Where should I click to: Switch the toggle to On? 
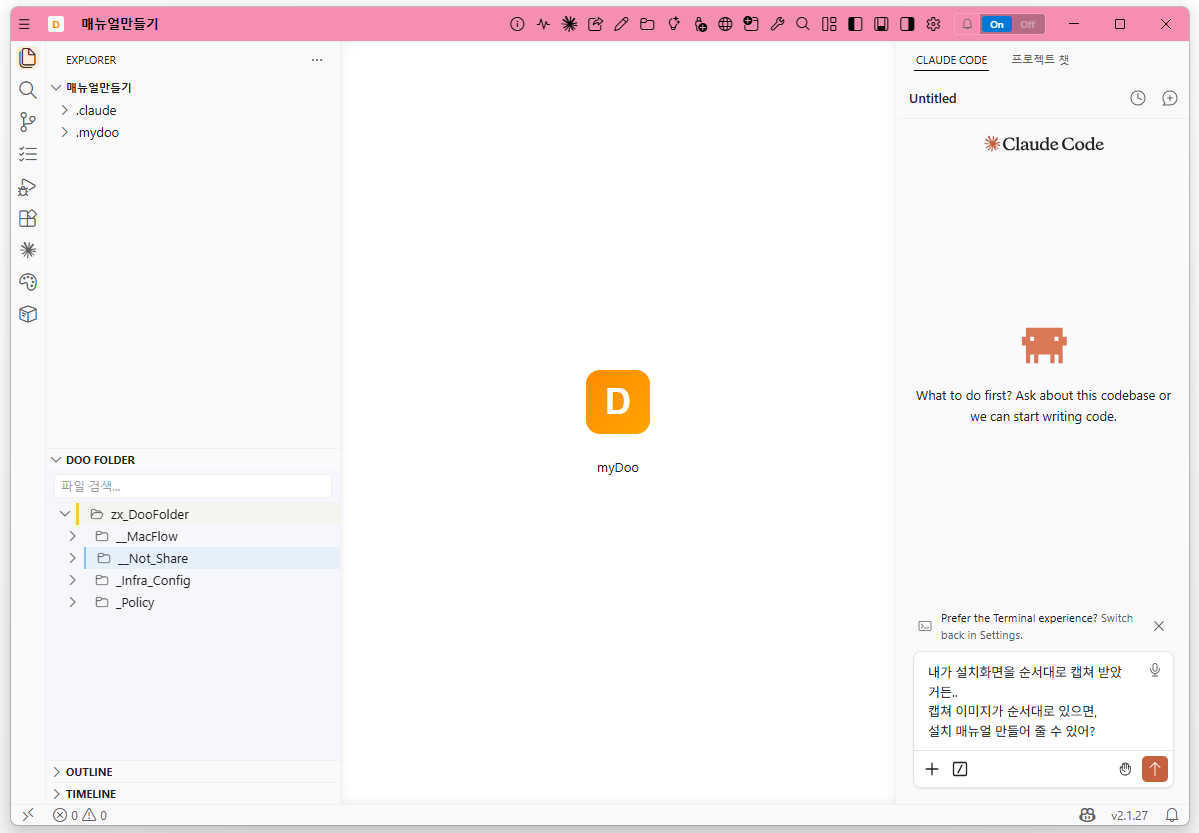(996, 24)
